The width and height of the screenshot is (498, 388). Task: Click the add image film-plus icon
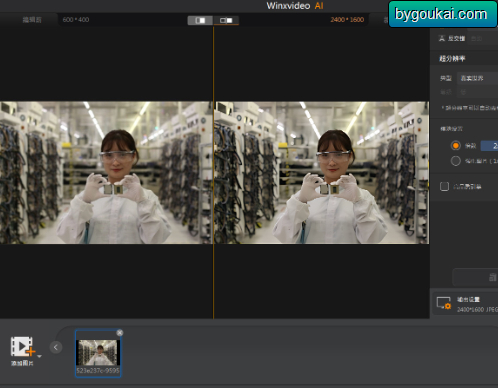[22, 347]
